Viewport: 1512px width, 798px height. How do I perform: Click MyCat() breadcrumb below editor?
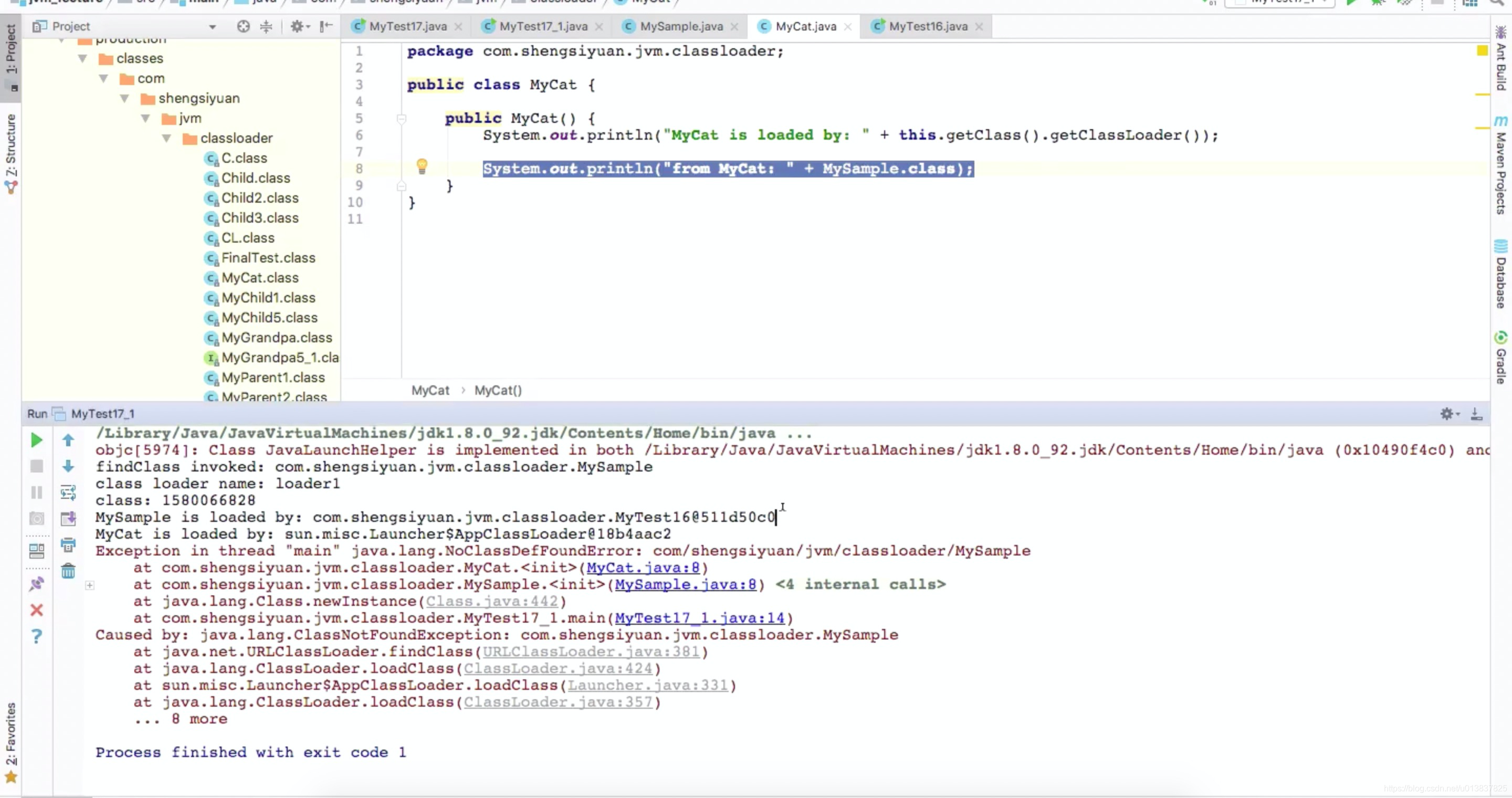tap(498, 391)
